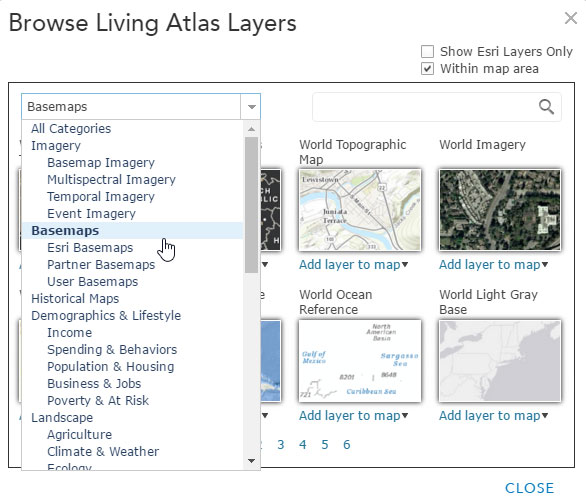Go to results page 6
586x496 pixels.
point(347,445)
